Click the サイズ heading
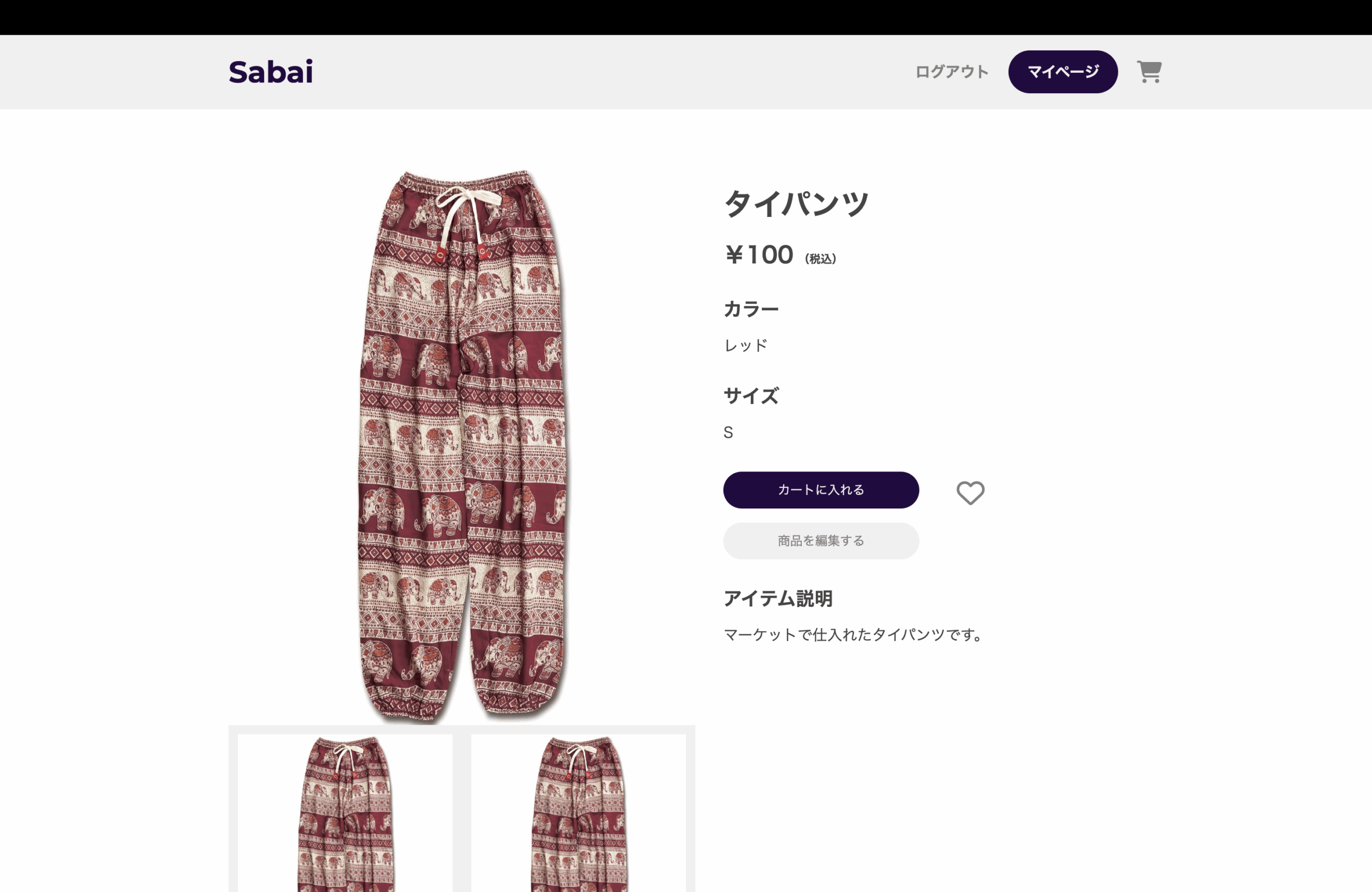This screenshot has width=1372, height=892. [x=751, y=396]
